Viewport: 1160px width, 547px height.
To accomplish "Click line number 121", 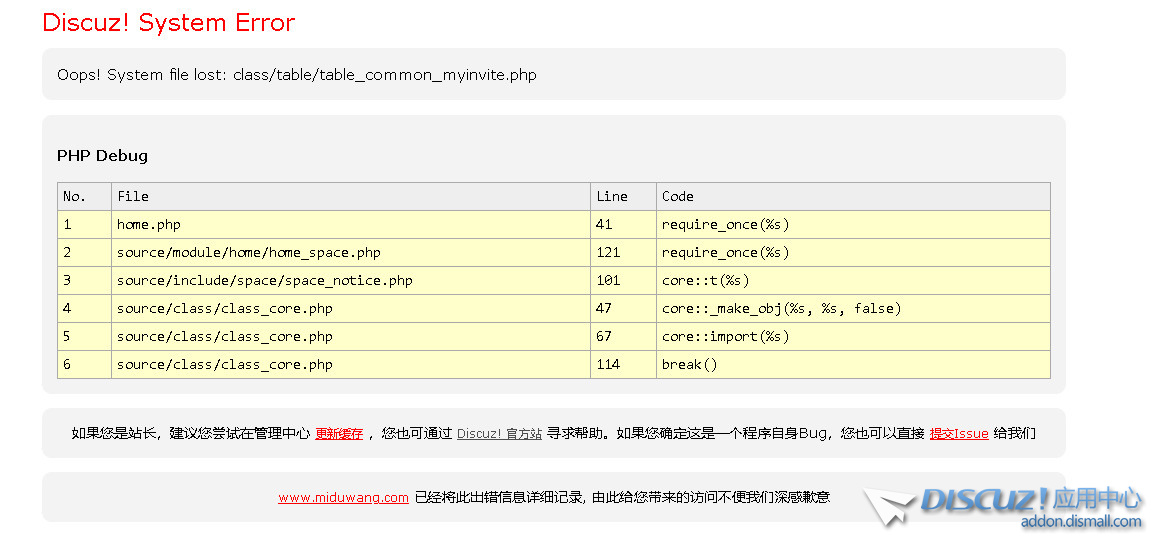I will pyautogui.click(x=623, y=253).
